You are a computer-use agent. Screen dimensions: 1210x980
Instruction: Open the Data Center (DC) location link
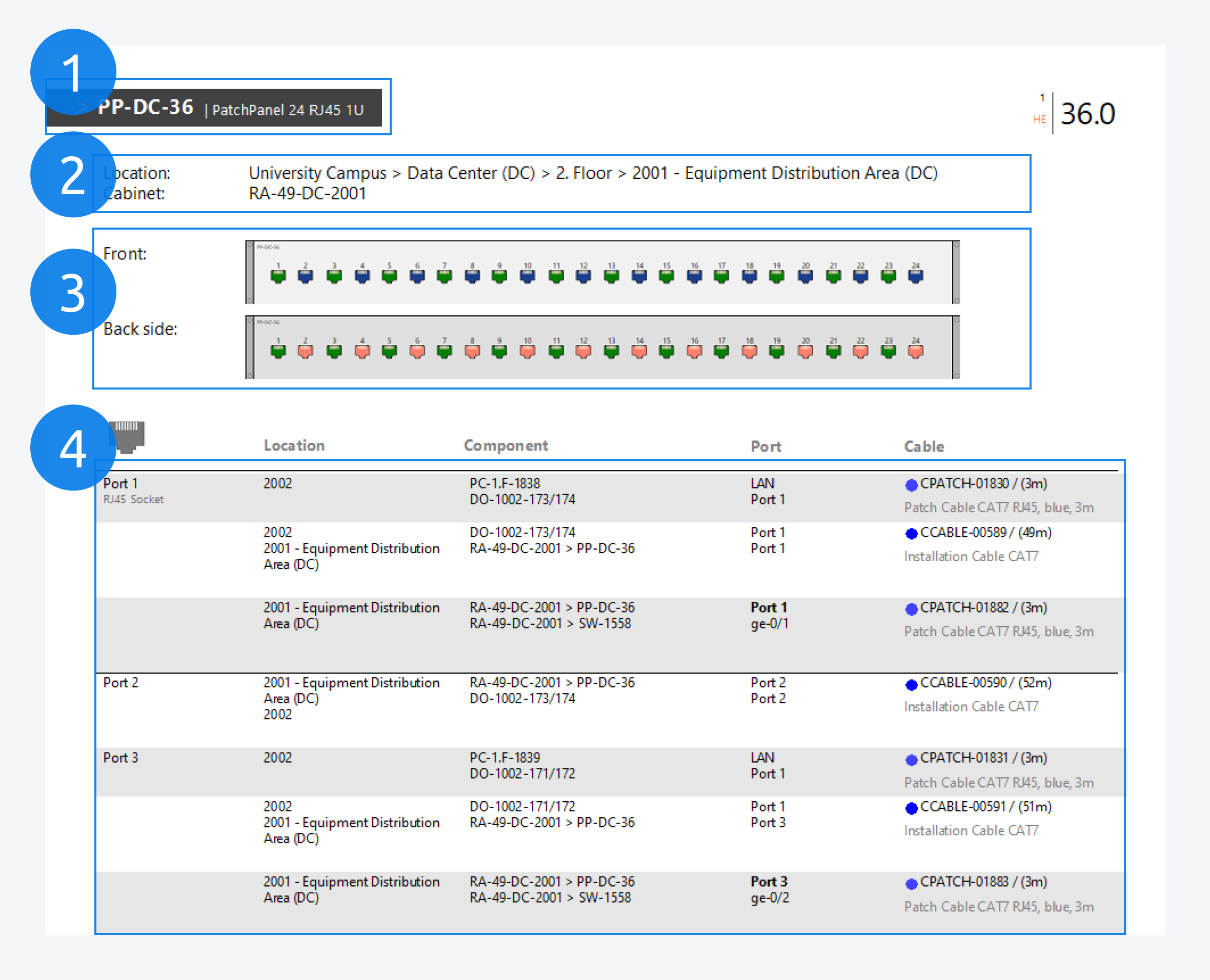(x=472, y=173)
